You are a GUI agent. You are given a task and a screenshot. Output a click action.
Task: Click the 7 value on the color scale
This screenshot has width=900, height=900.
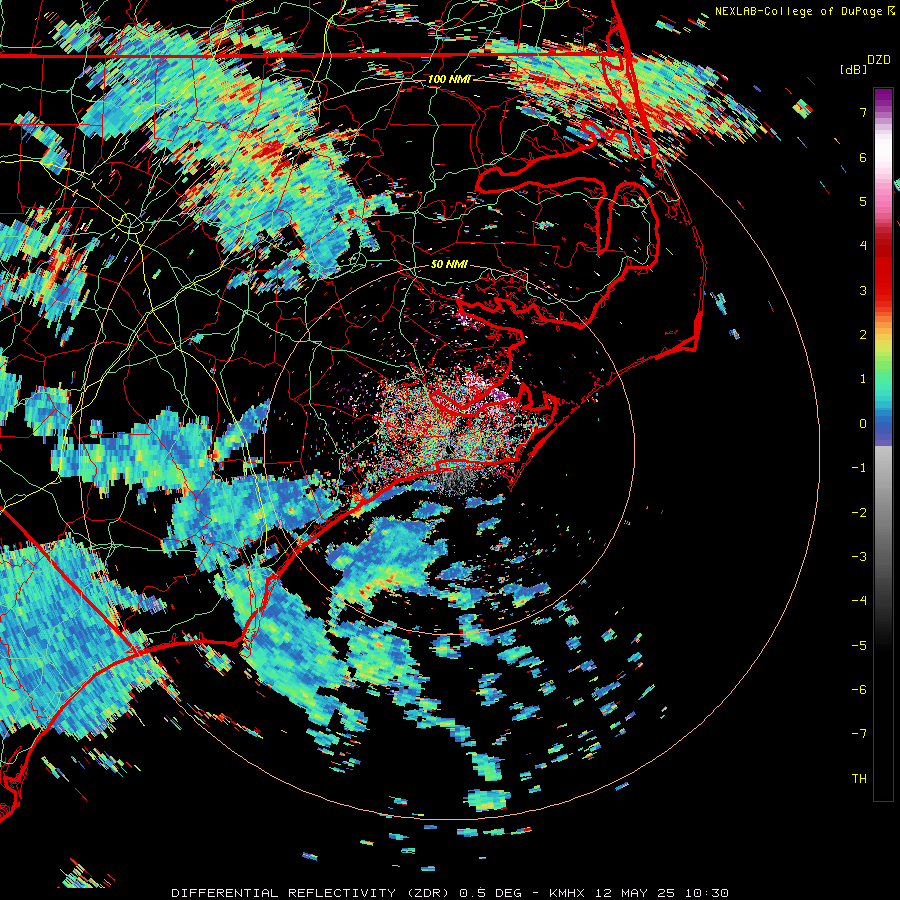(863, 112)
